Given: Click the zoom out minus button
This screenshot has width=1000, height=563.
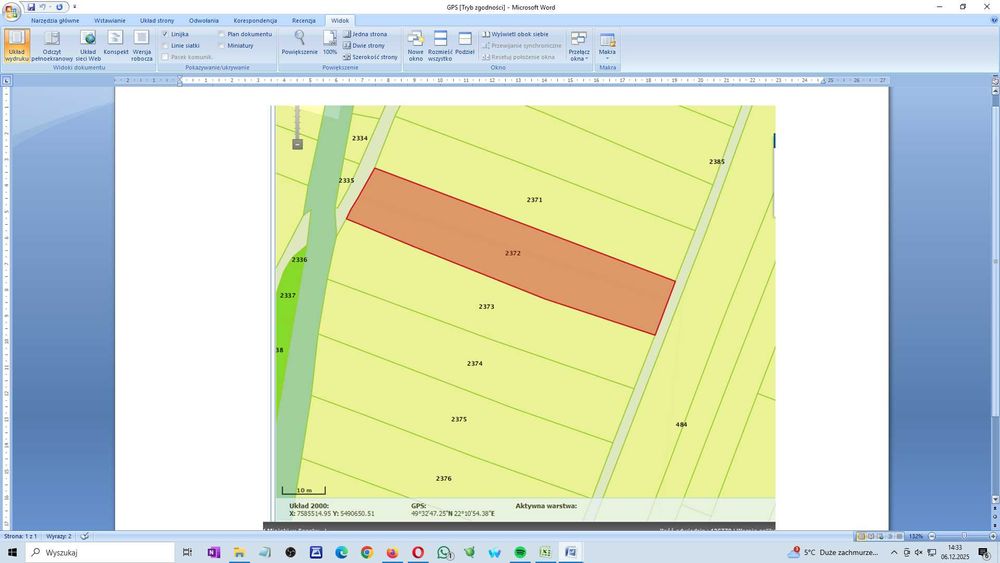Looking at the screenshot, I should (932, 536).
